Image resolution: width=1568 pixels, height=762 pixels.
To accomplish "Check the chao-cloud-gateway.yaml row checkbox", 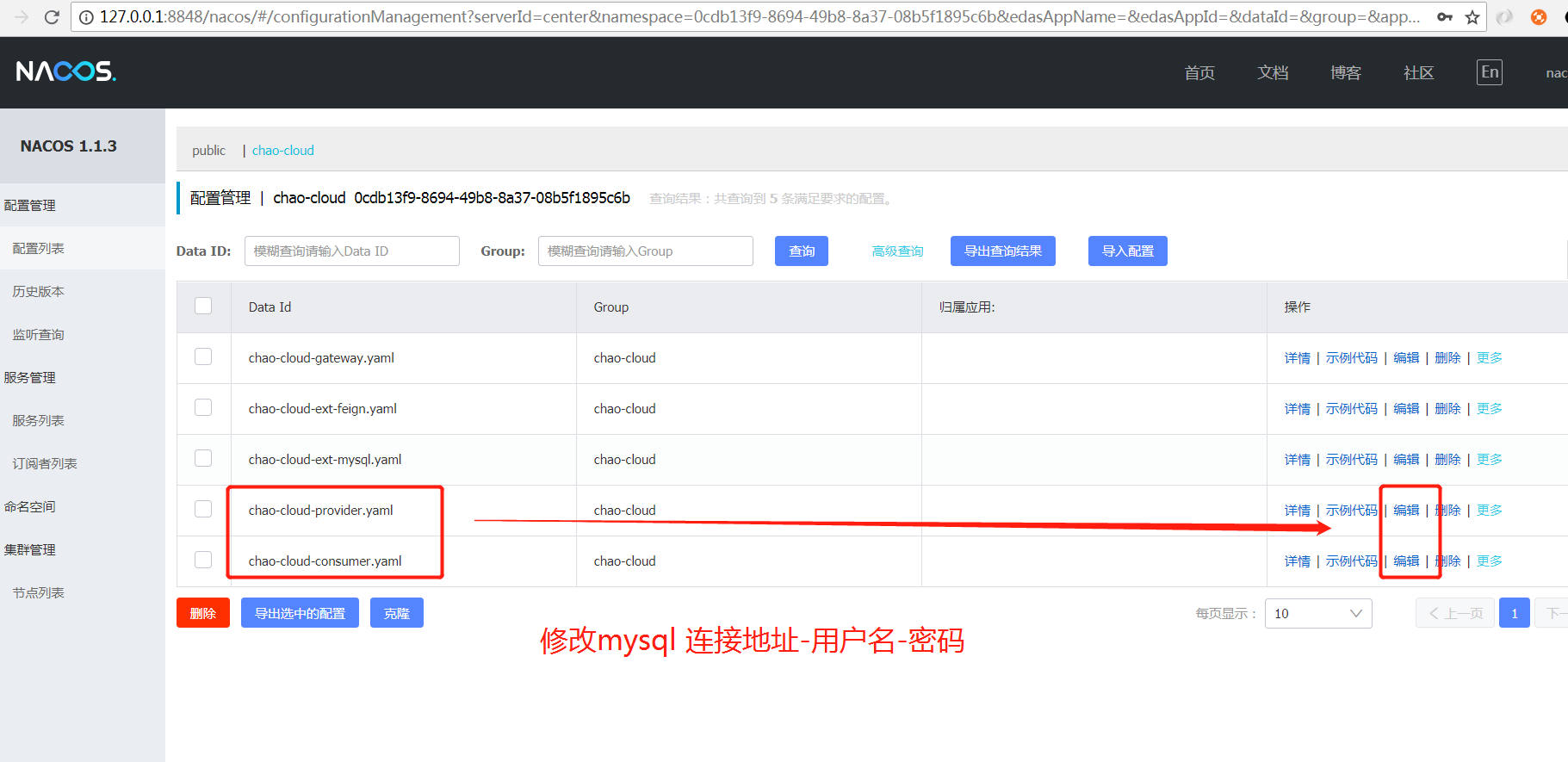I will click(203, 356).
